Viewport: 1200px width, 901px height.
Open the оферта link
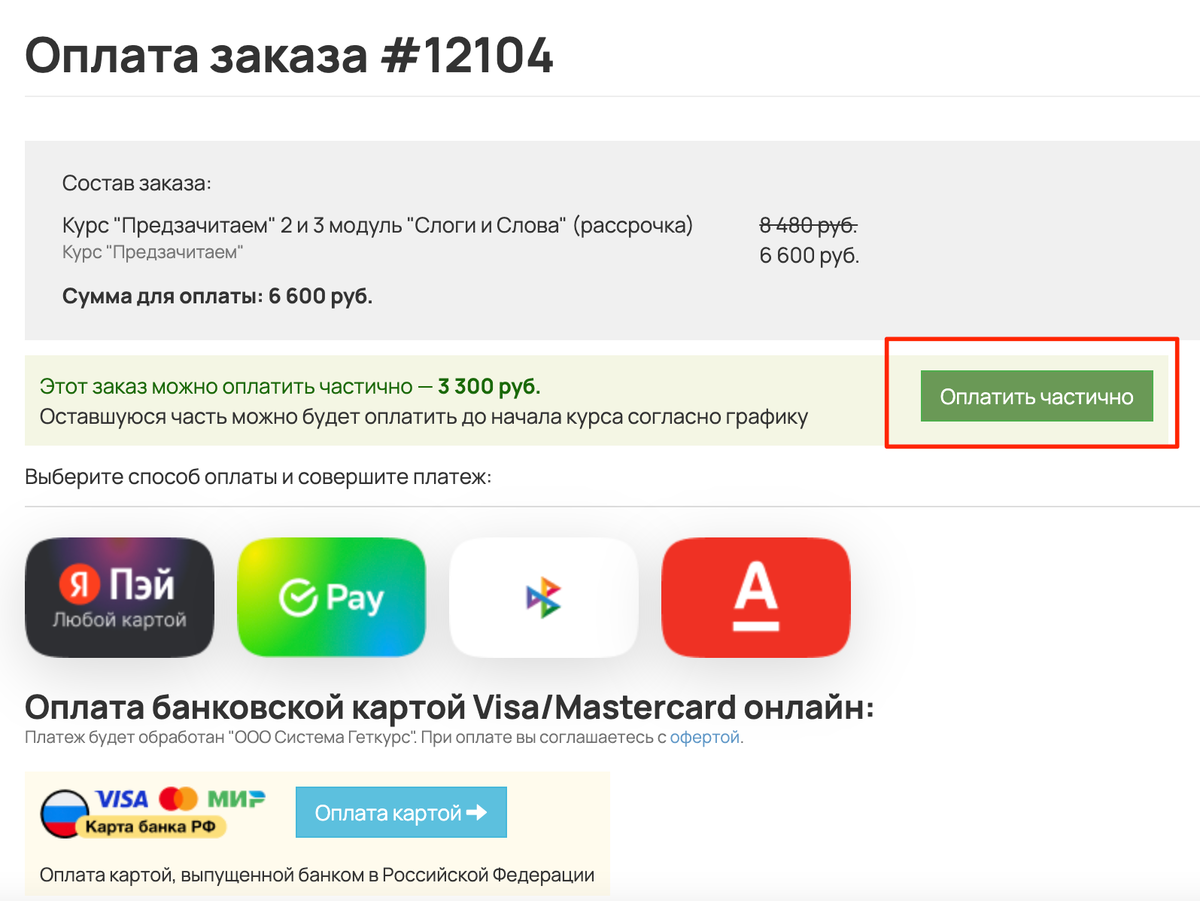(x=704, y=738)
